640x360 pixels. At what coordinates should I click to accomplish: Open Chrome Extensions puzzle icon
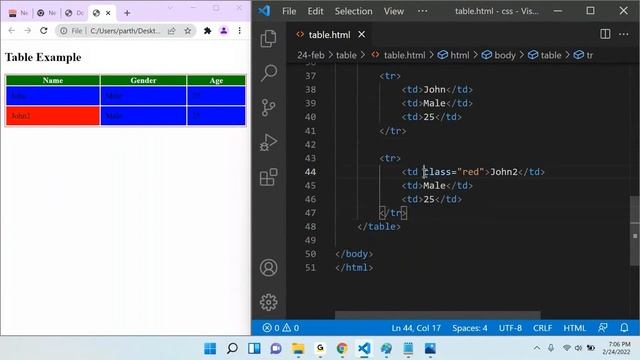tap(207, 31)
